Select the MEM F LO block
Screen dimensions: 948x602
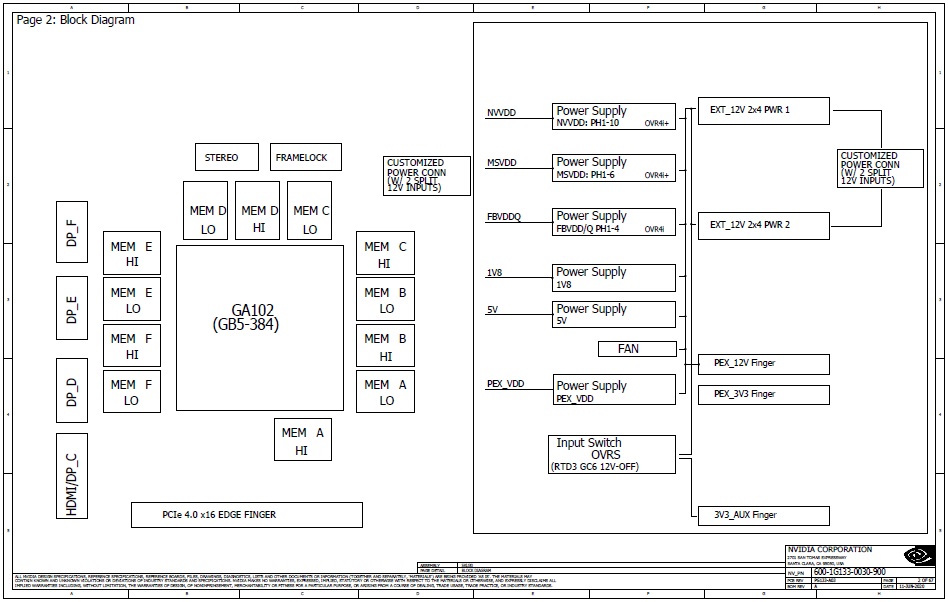[x=132, y=392]
